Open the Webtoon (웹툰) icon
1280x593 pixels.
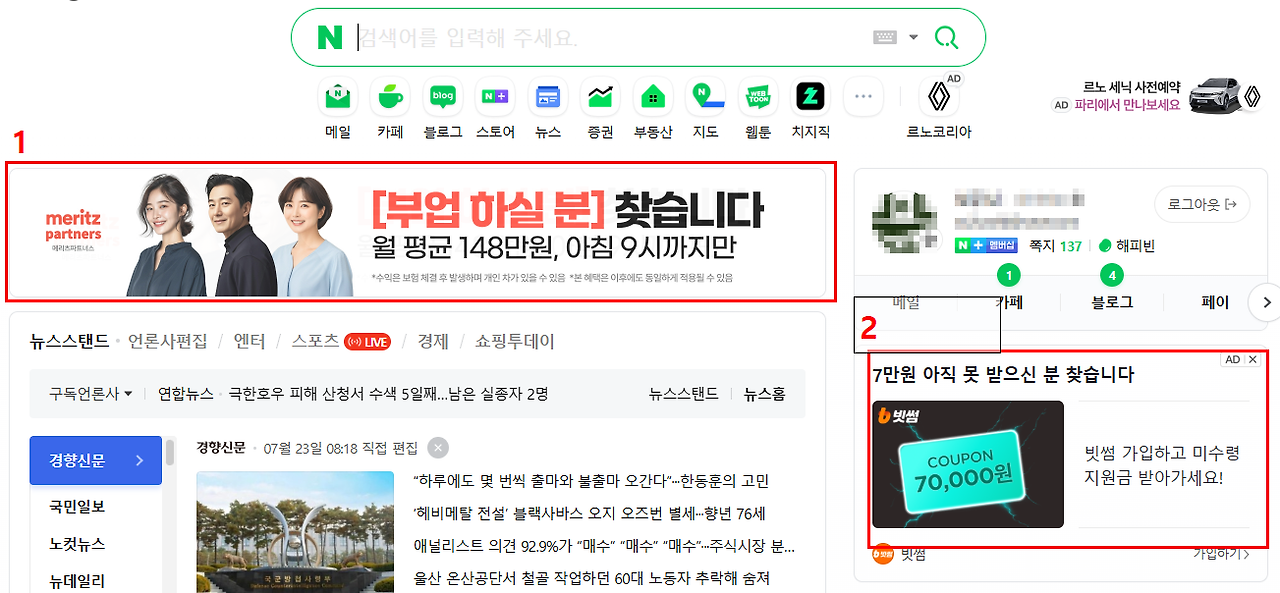[758, 97]
